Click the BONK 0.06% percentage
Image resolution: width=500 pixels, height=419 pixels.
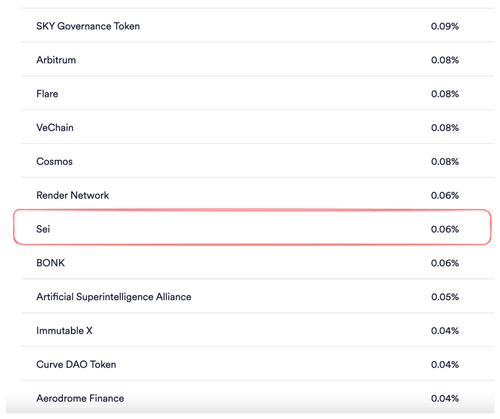445,263
